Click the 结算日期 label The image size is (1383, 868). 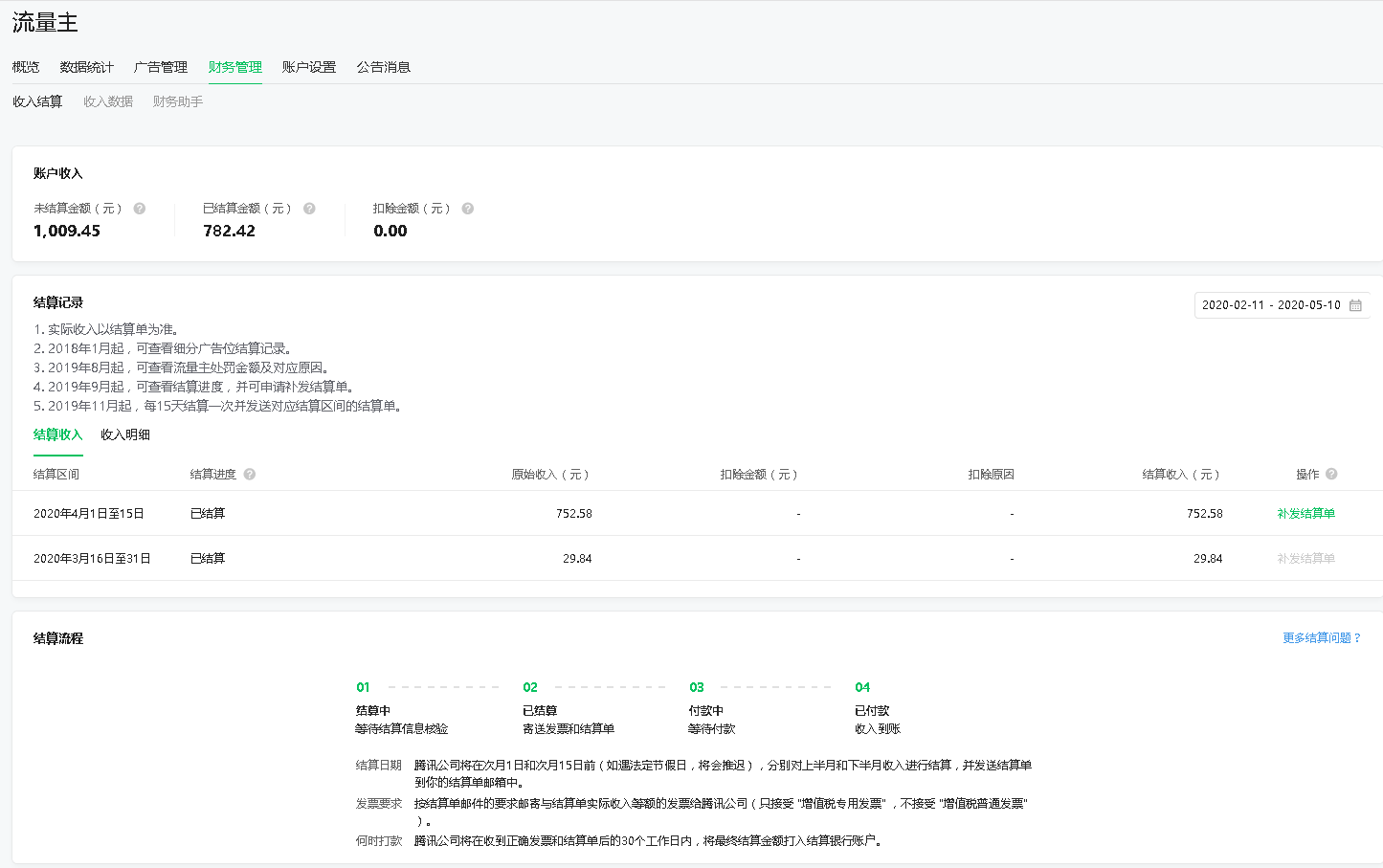(x=379, y=766)
